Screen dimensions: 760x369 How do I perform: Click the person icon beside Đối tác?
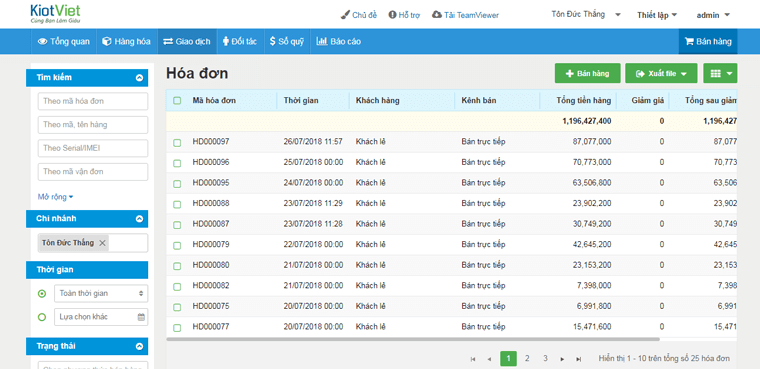[x=225, y=42]
